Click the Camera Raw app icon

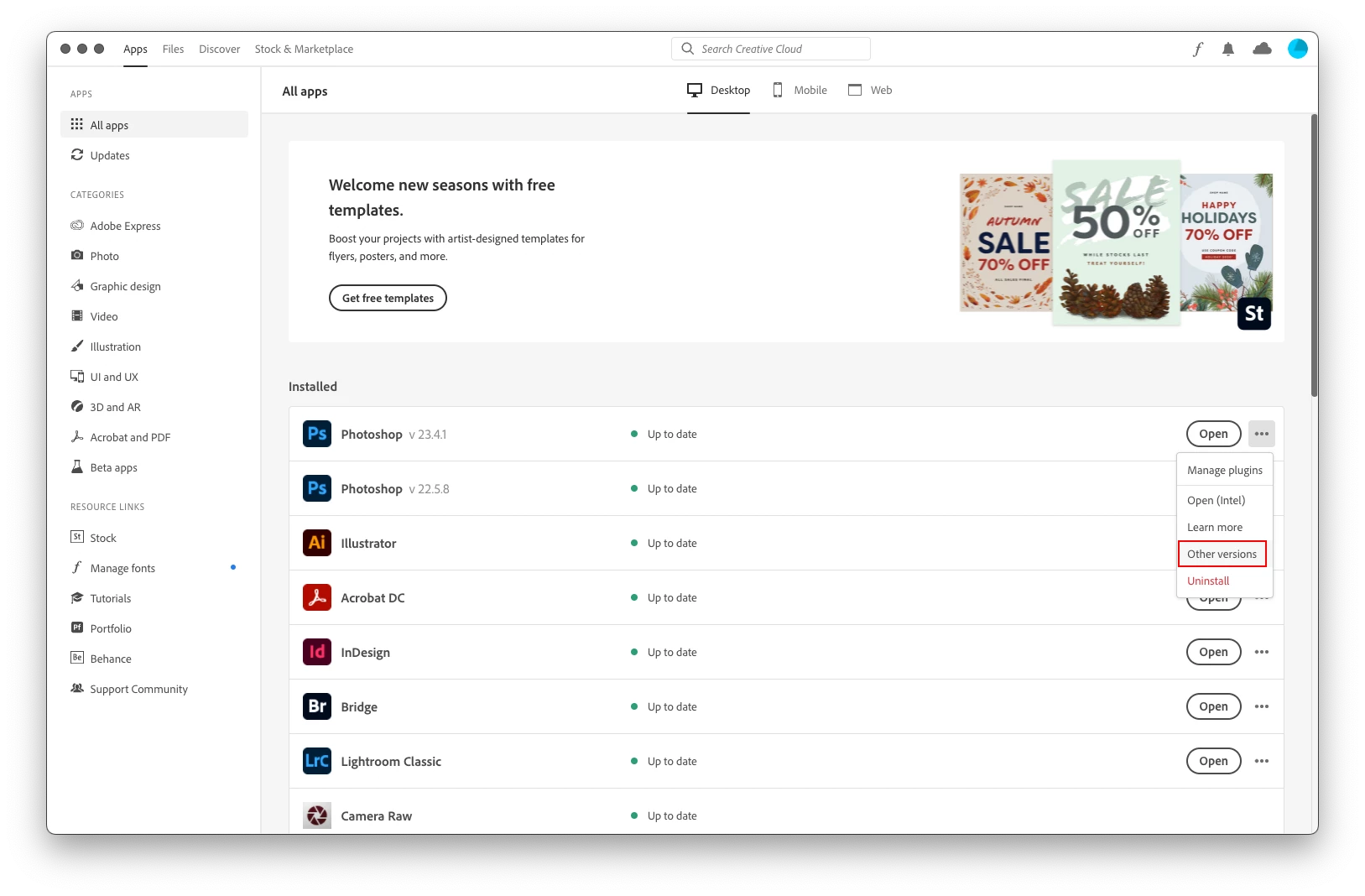[317, 815]
